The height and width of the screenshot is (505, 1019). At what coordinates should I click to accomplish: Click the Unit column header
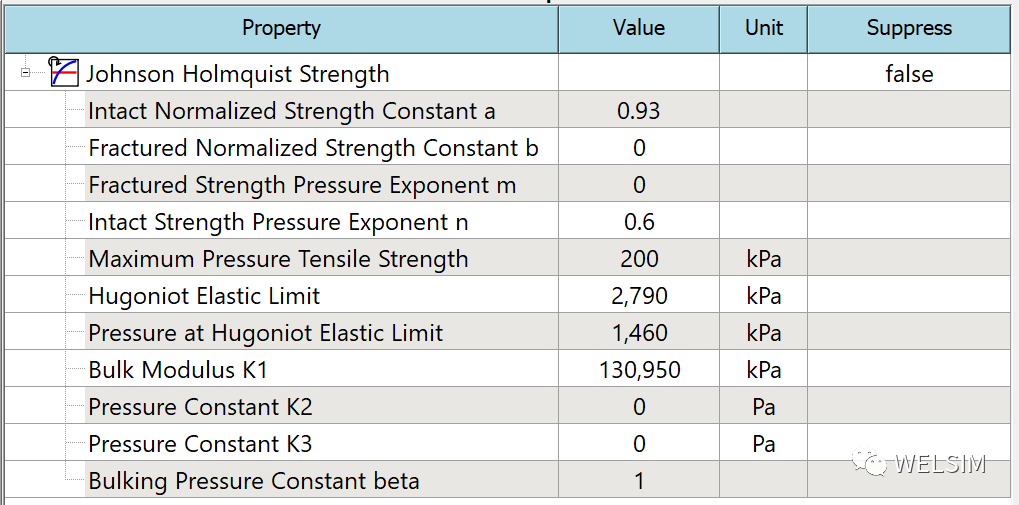[x=764, y=28]
